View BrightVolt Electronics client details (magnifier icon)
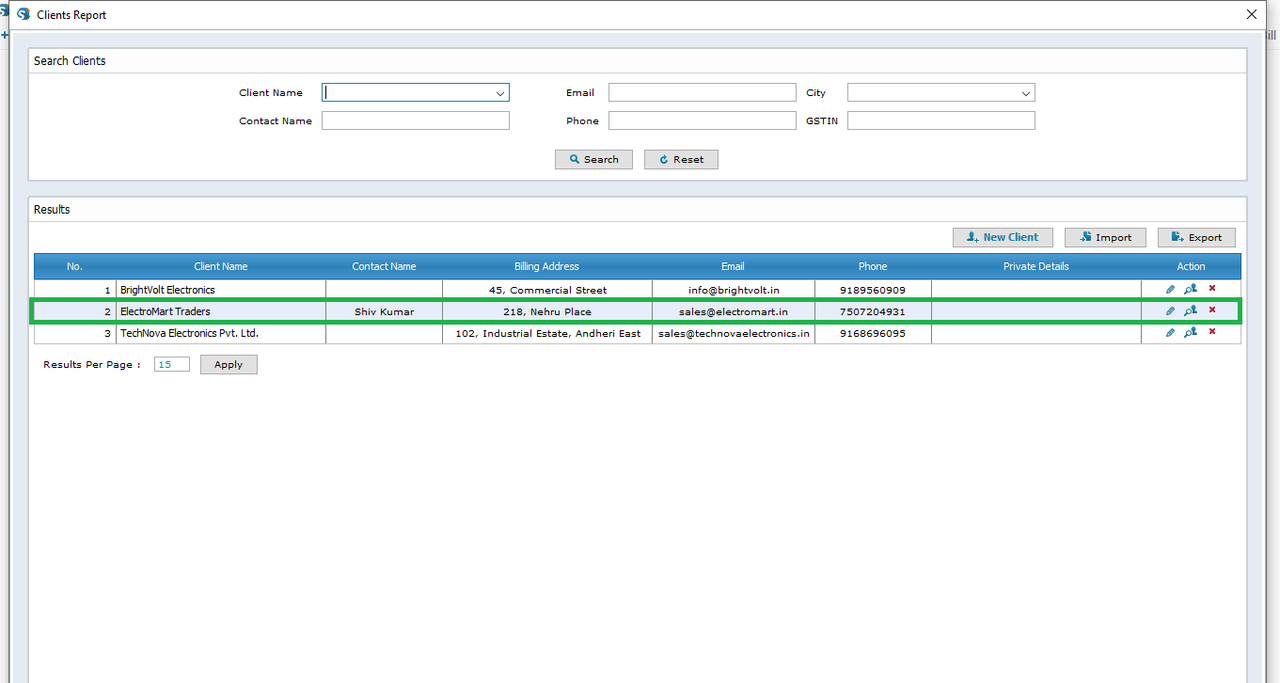The height and width of the screenshot is (683, 1280). pos(1191,289)
